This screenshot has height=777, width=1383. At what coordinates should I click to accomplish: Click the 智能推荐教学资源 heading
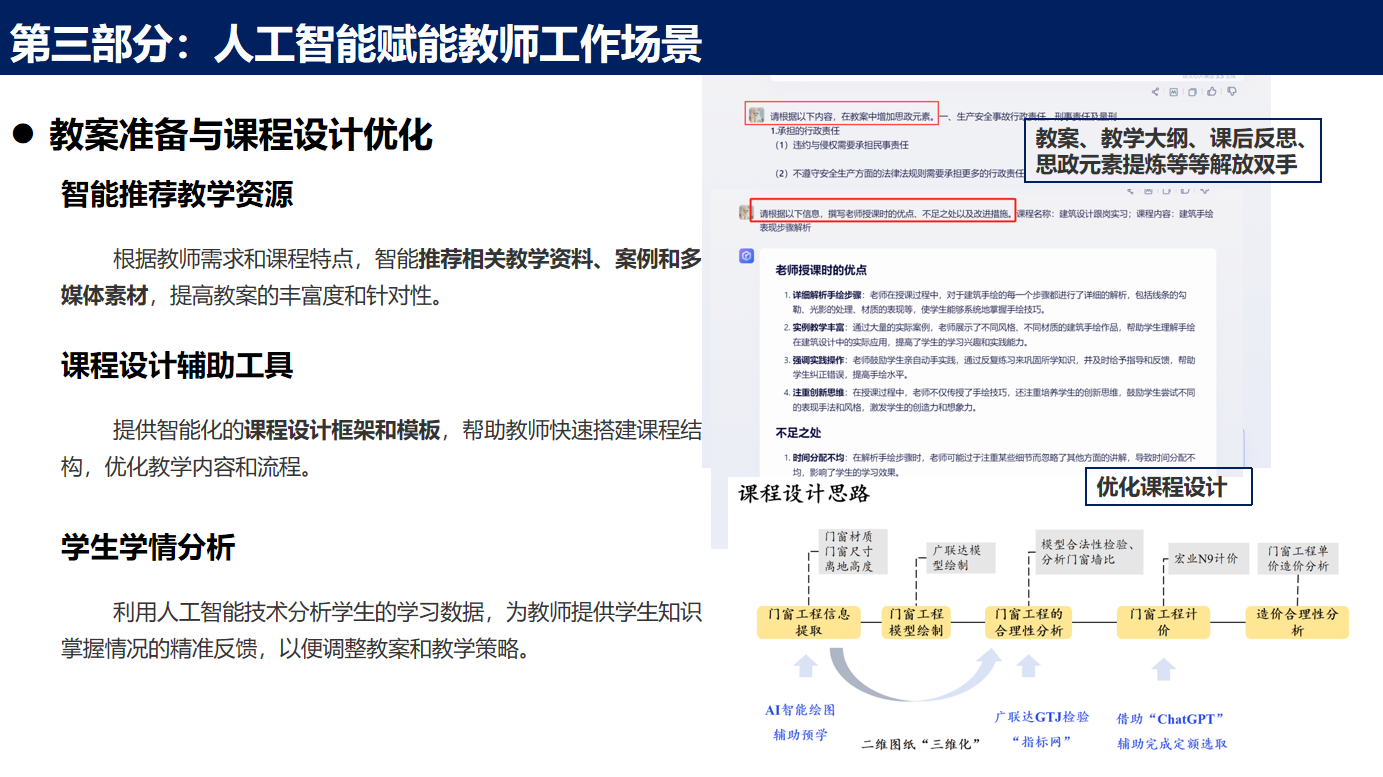(x=177, y=194)
